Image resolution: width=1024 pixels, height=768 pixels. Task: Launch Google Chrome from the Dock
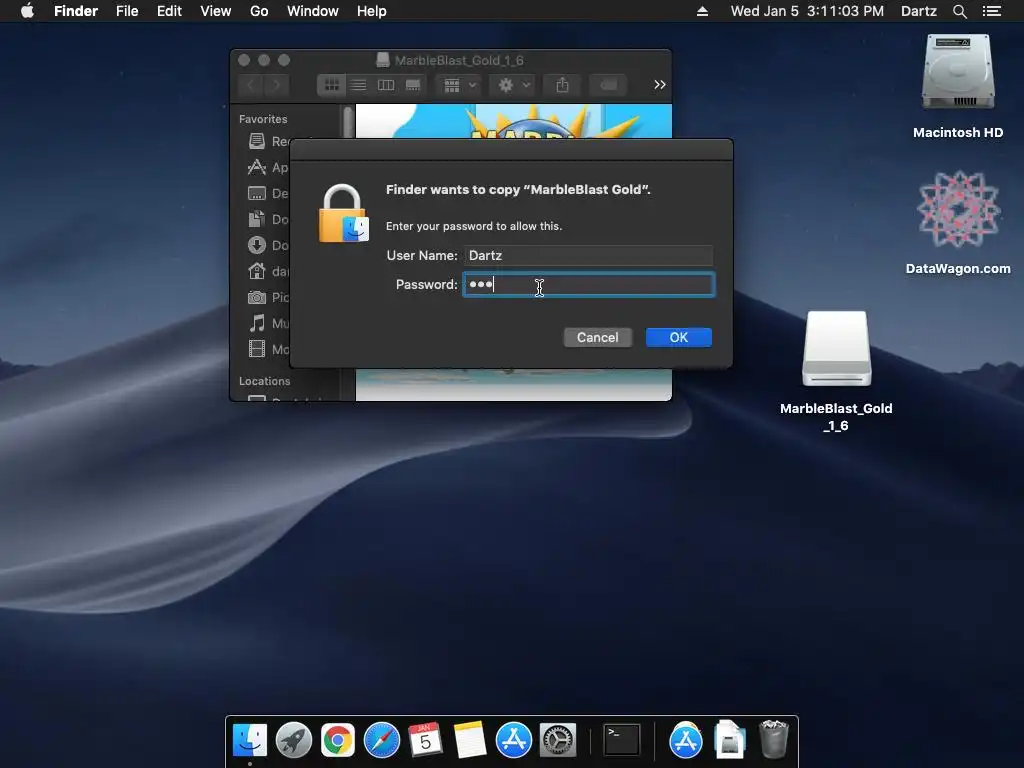(338, 740)
